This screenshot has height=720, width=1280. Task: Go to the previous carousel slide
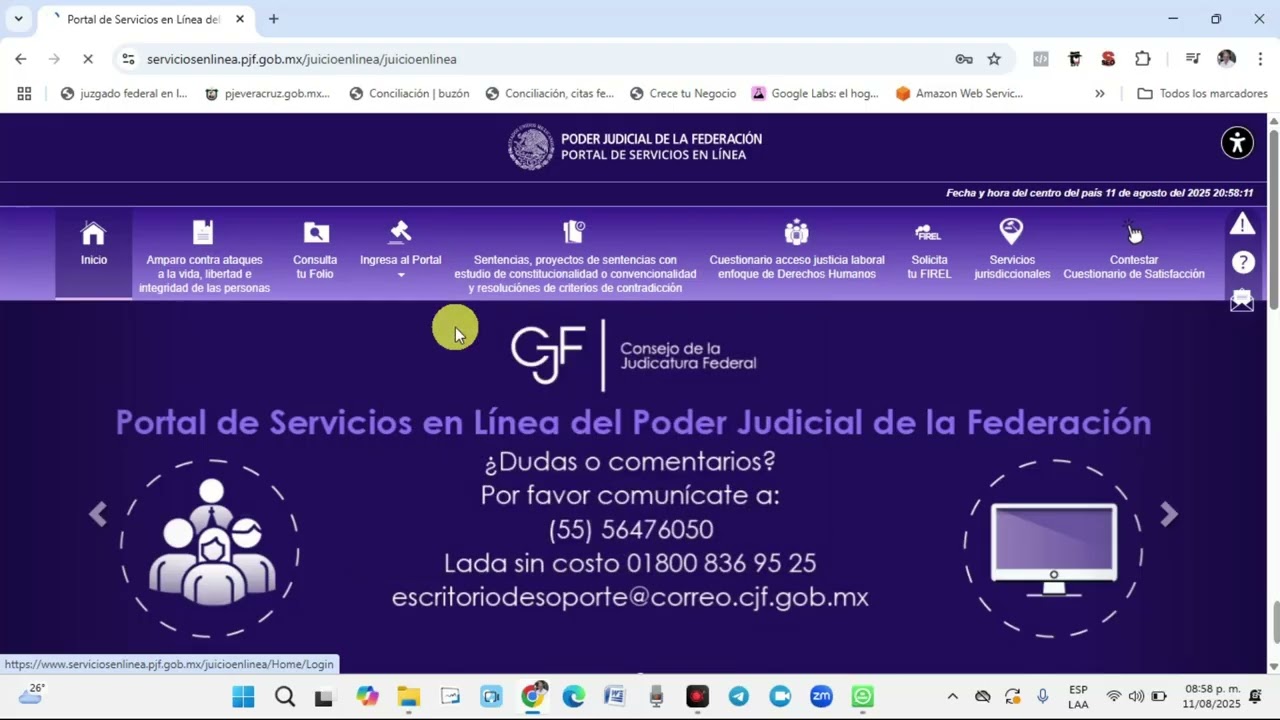(x=98, y=514)
